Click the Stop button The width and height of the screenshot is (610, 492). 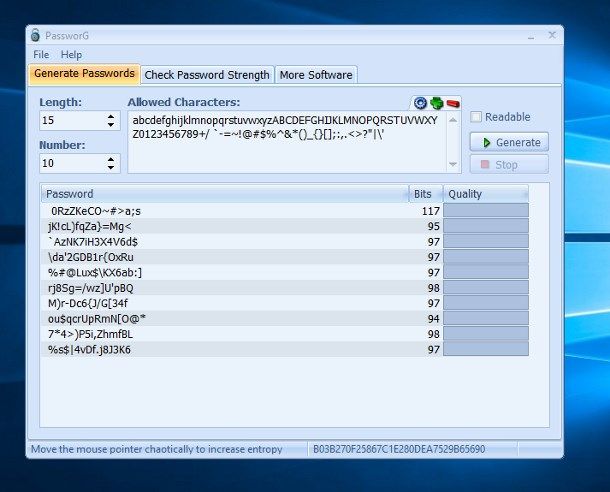pyautogui.click(x=509, y=165)
